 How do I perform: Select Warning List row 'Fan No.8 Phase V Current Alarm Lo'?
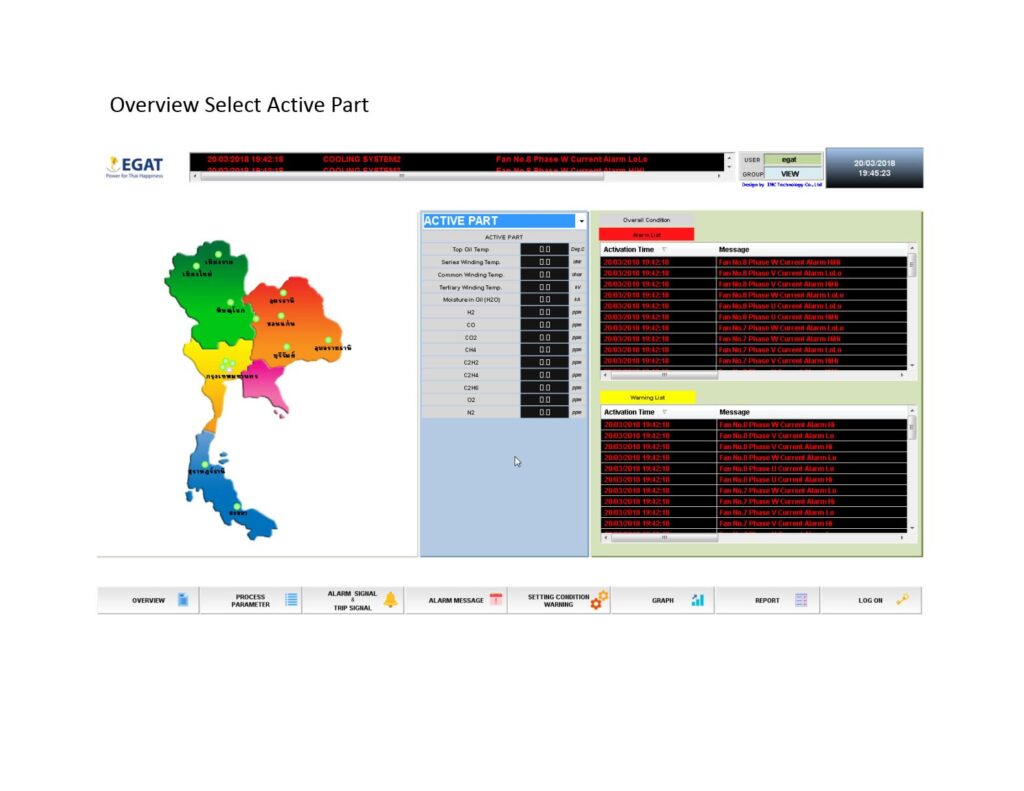point(754,436)
